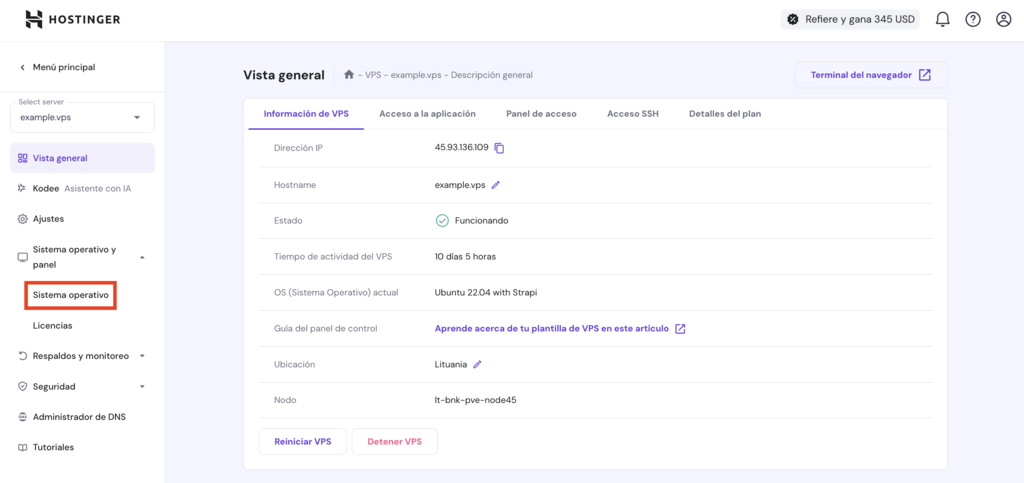Click the home icon in breadcrumb
Viewport: 1024px width, 483px height.
pos(349,75)
